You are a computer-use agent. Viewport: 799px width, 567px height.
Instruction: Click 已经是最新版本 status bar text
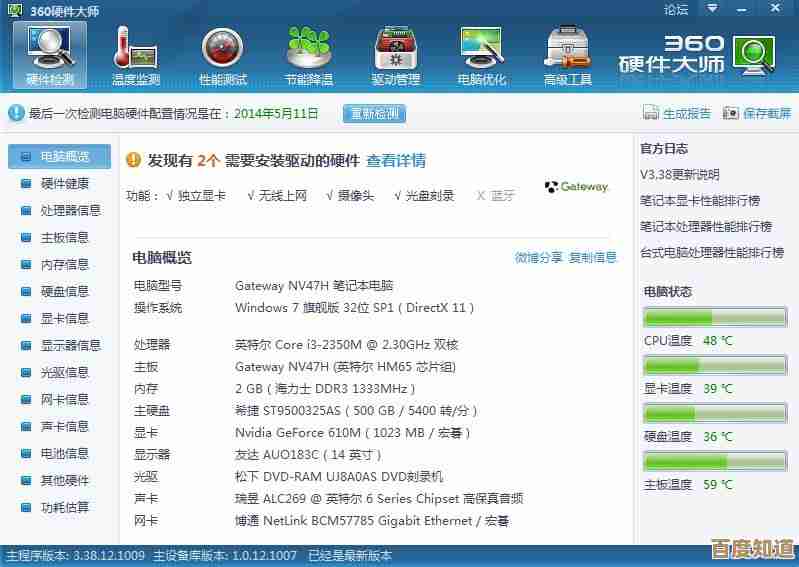[x=350, y=555]
